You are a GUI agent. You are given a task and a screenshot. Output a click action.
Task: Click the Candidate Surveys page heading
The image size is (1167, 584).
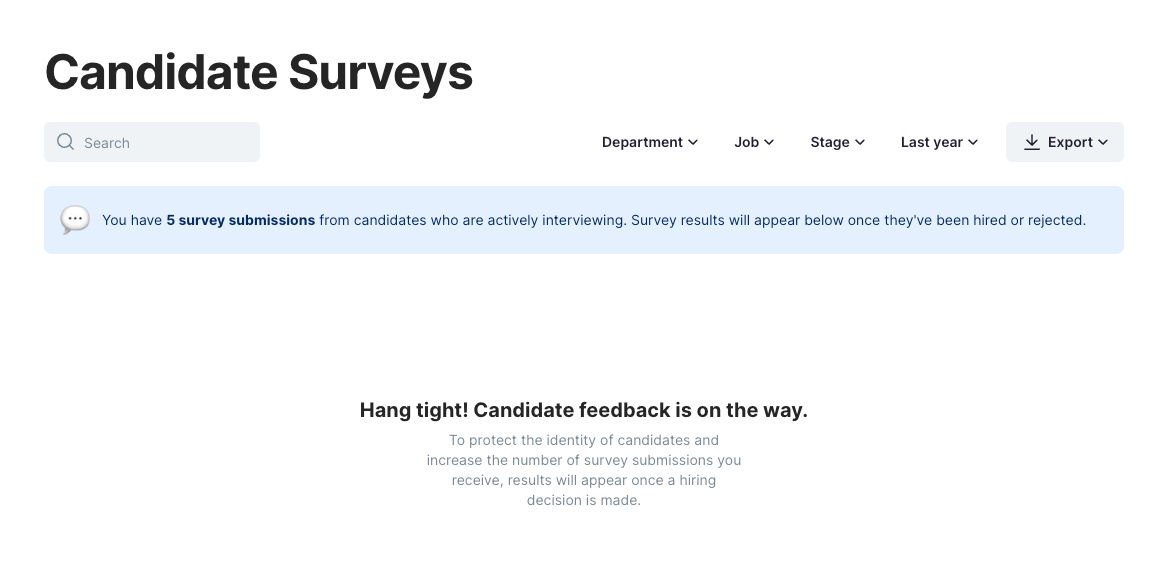pyautogui.click(x=259, y=73)
